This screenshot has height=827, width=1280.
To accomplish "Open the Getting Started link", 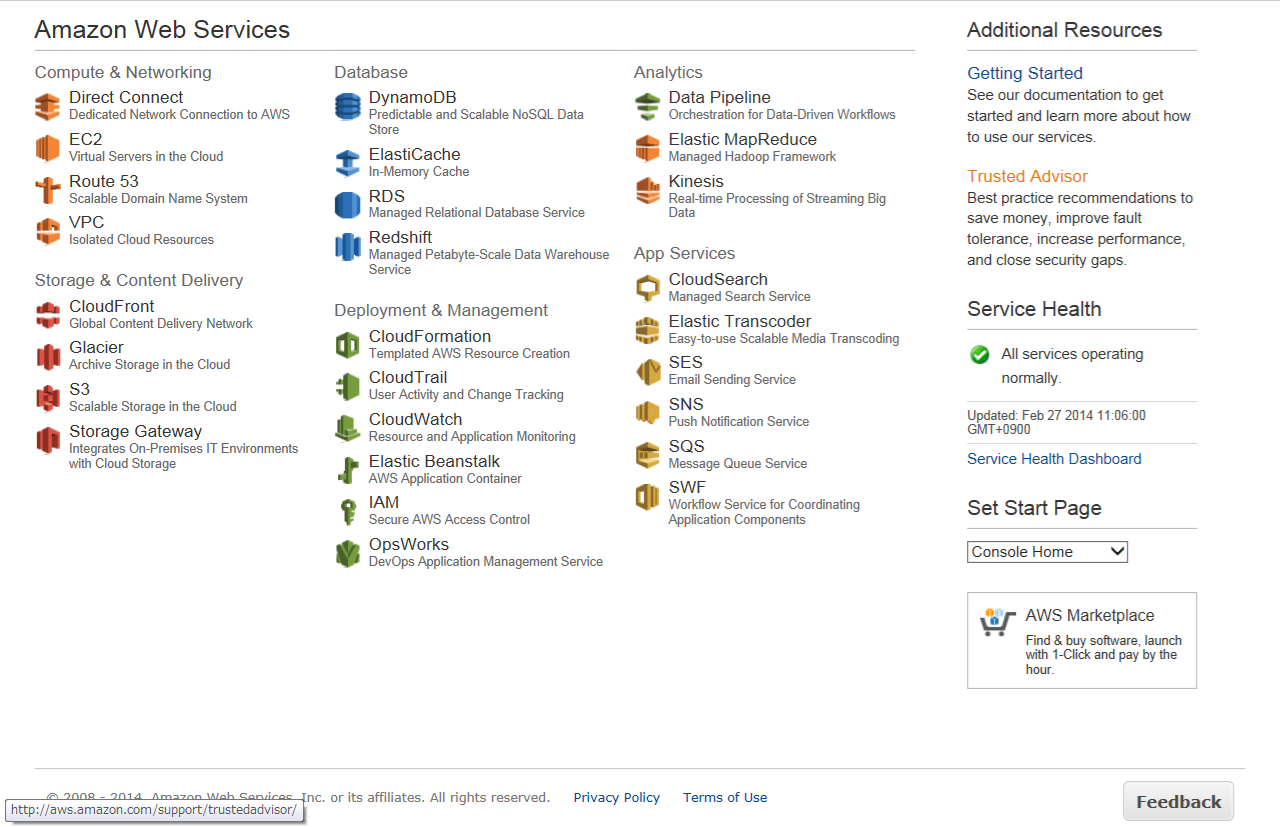I will pos(1024,73).
